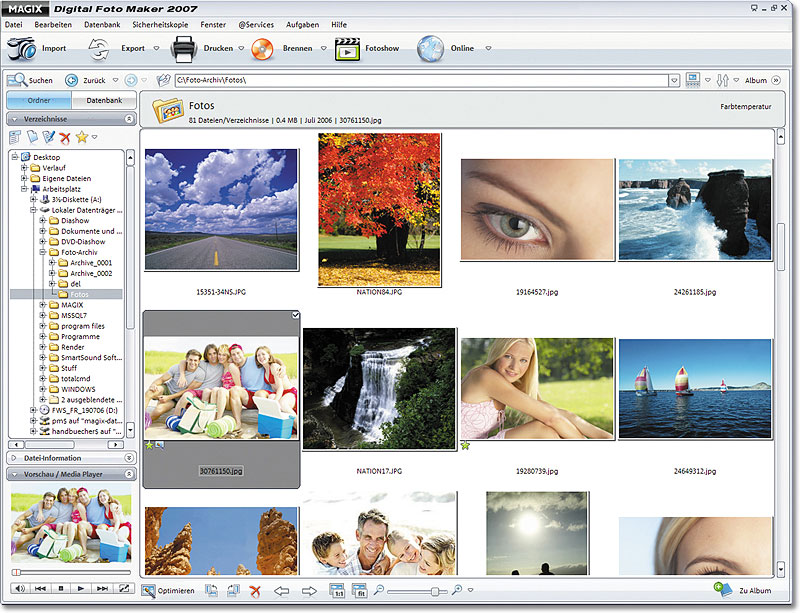The image size is (800, 613).
Task: Click the Online globe icon
Action: (430, 49)
